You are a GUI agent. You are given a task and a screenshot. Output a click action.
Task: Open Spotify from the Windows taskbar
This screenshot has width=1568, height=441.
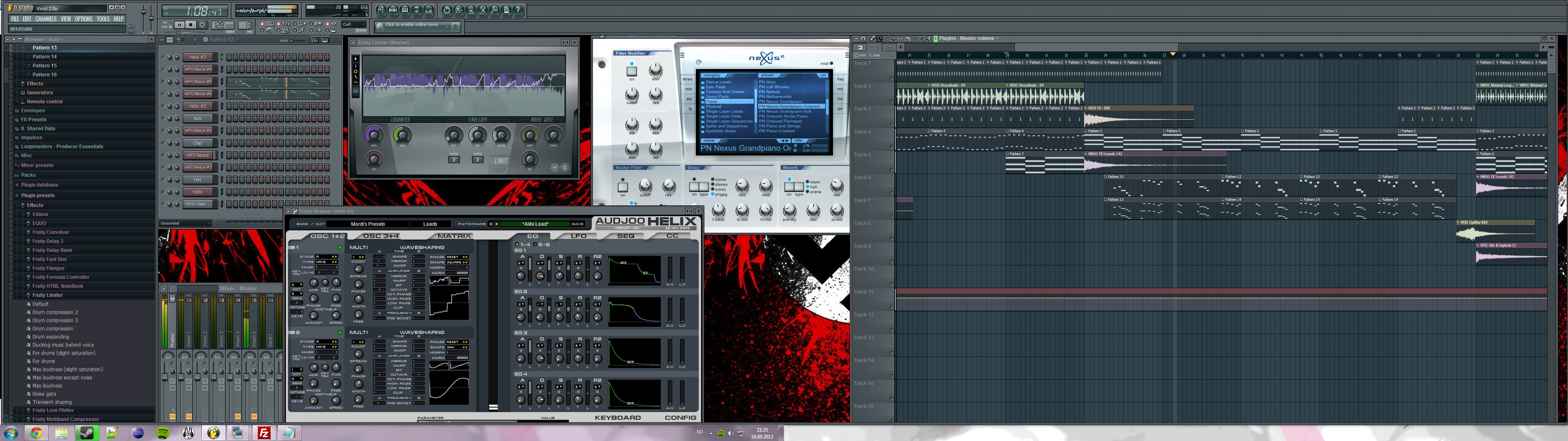click(x=163, y=433)
